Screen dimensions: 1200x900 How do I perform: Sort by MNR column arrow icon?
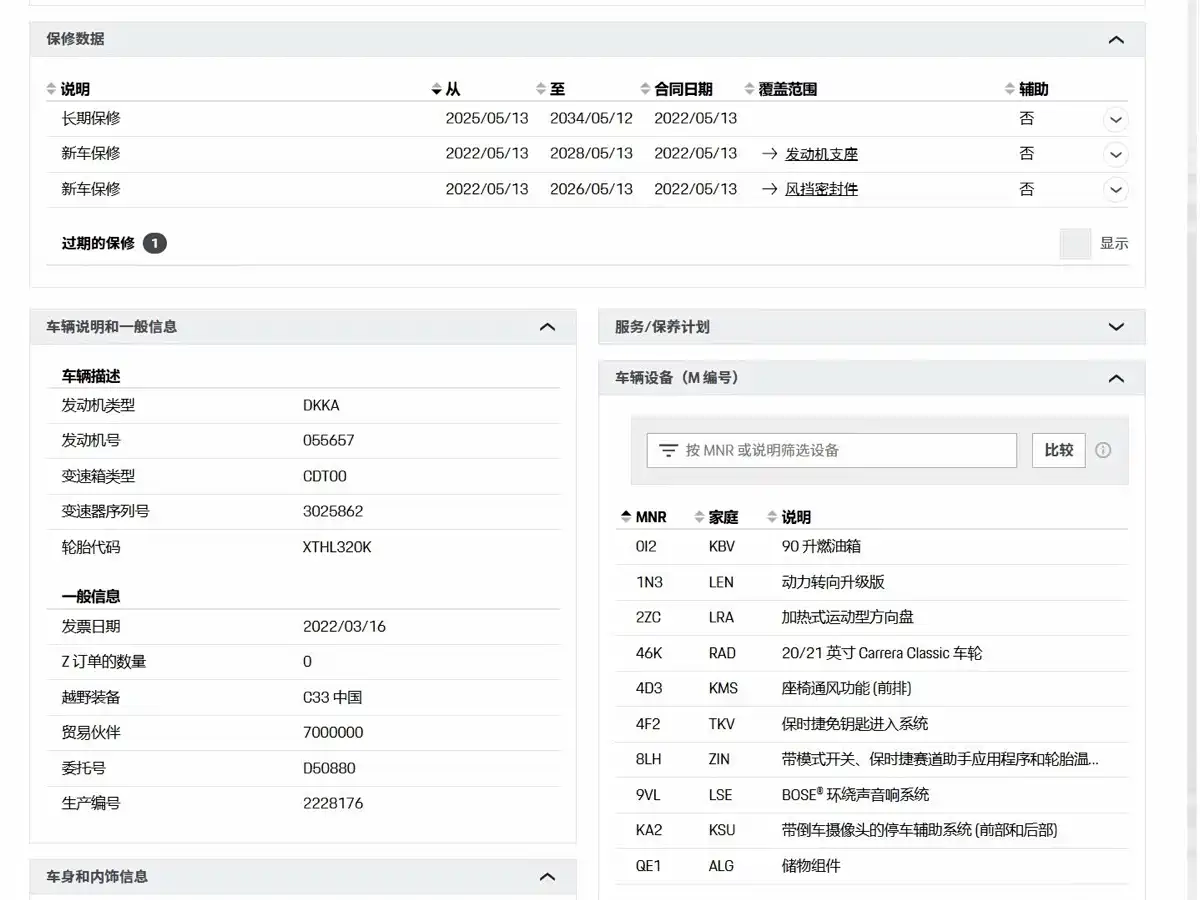(626, 517)
